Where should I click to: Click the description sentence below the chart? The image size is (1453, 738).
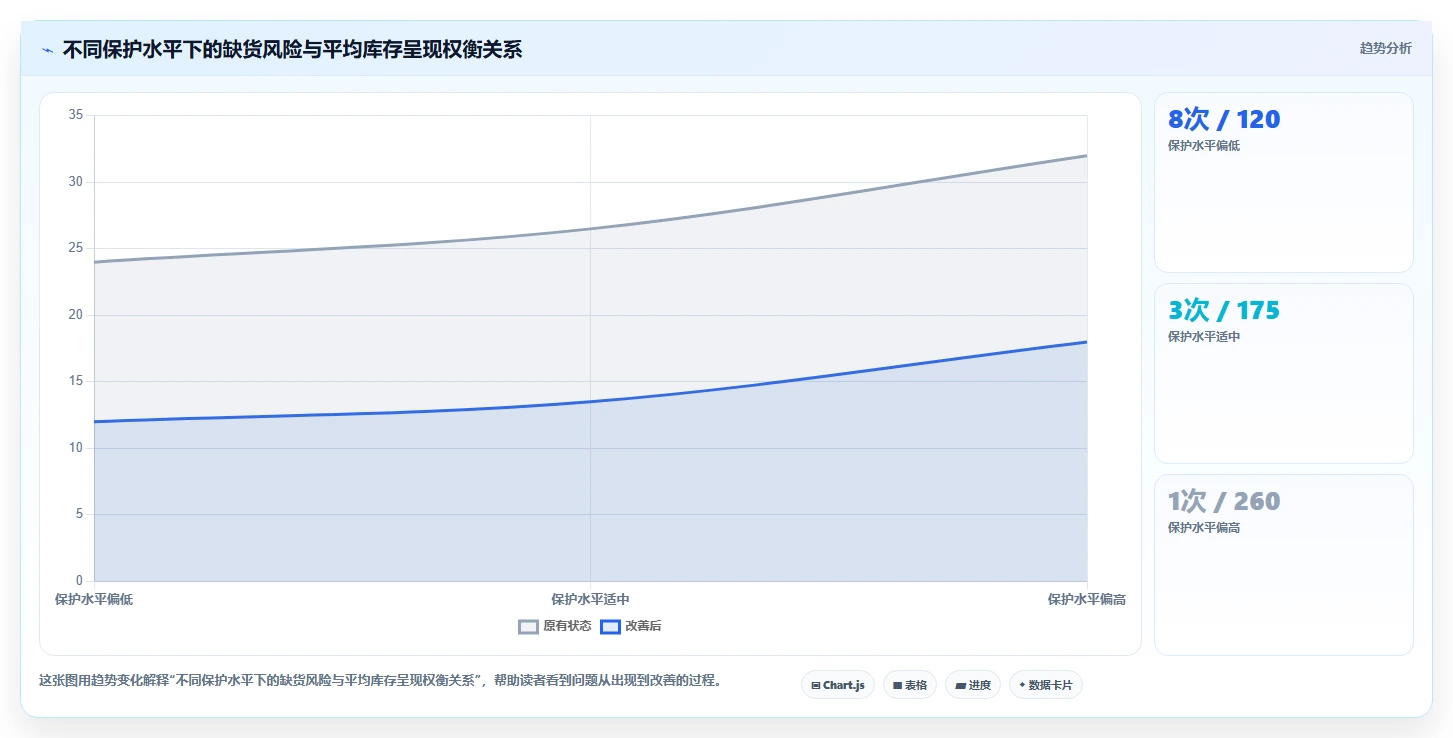click(381, 681)
